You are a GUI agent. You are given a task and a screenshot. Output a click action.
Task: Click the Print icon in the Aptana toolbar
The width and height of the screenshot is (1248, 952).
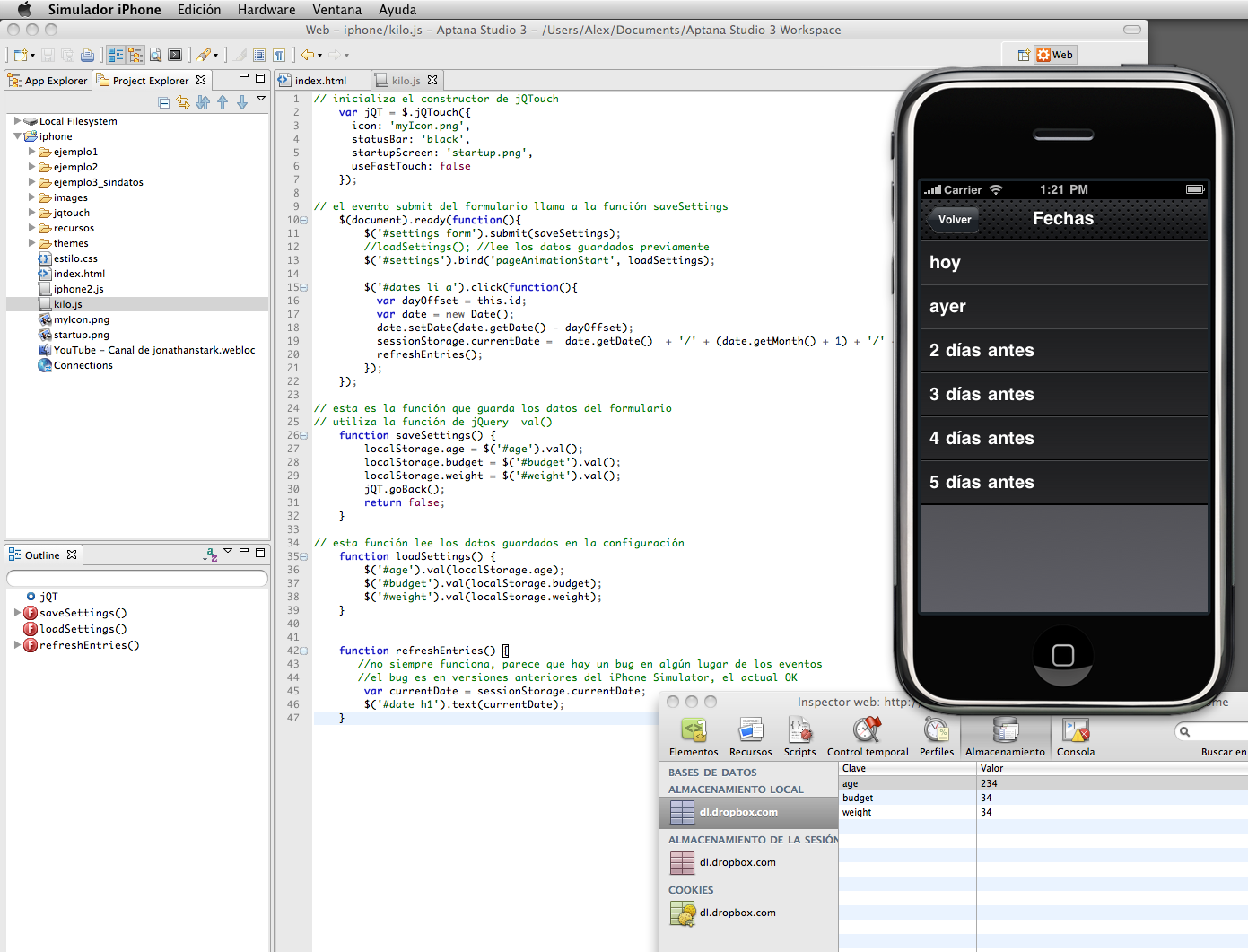(87, 55)
